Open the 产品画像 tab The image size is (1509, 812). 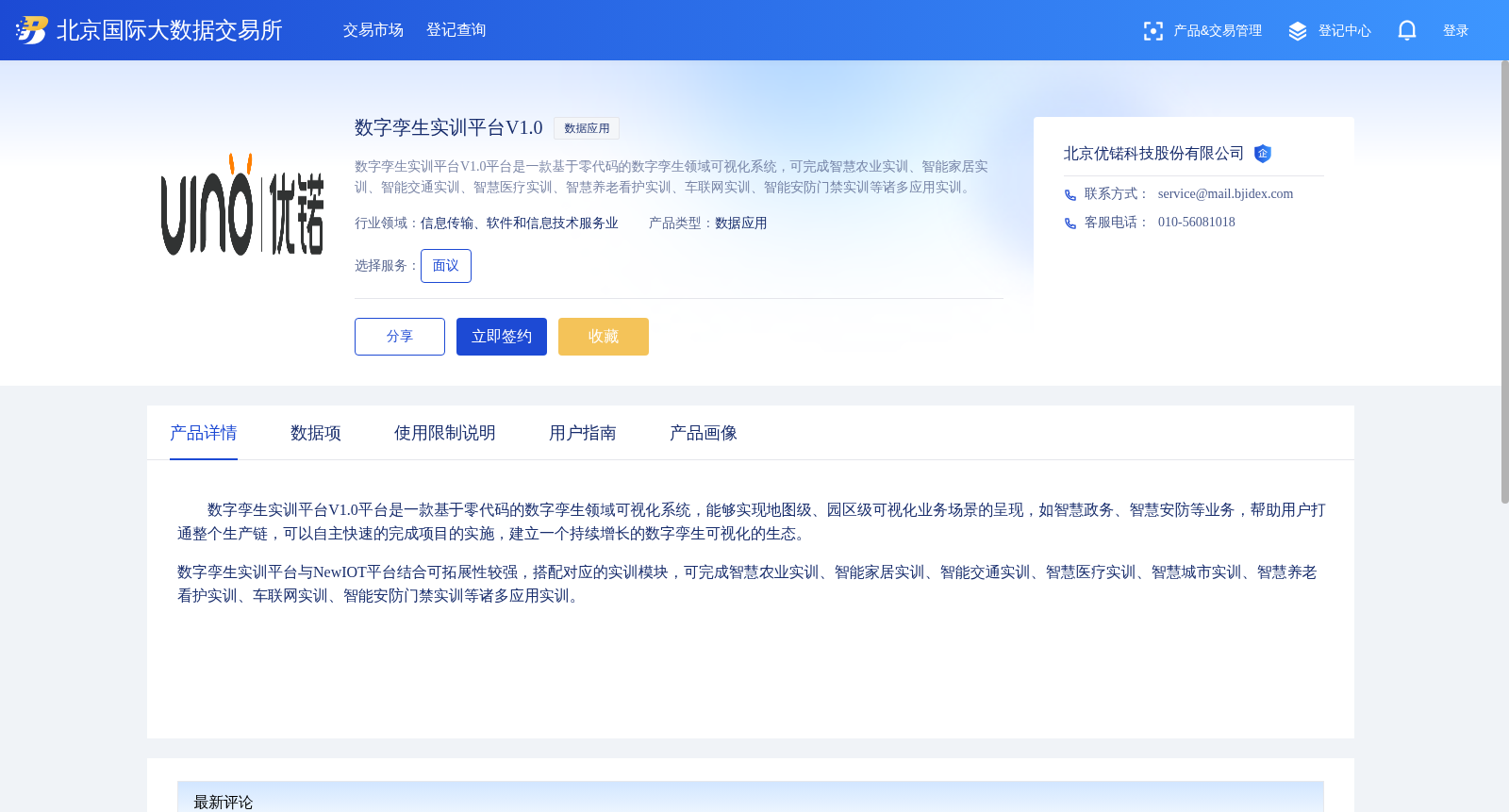coord(704,433)
